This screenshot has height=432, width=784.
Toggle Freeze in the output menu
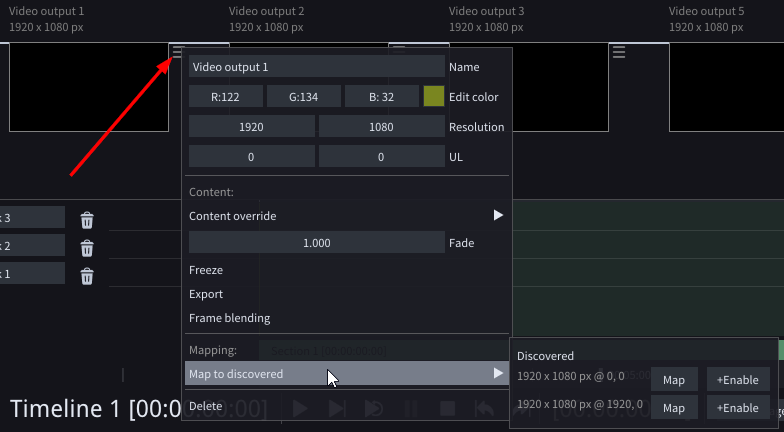[x=206, y=270]
